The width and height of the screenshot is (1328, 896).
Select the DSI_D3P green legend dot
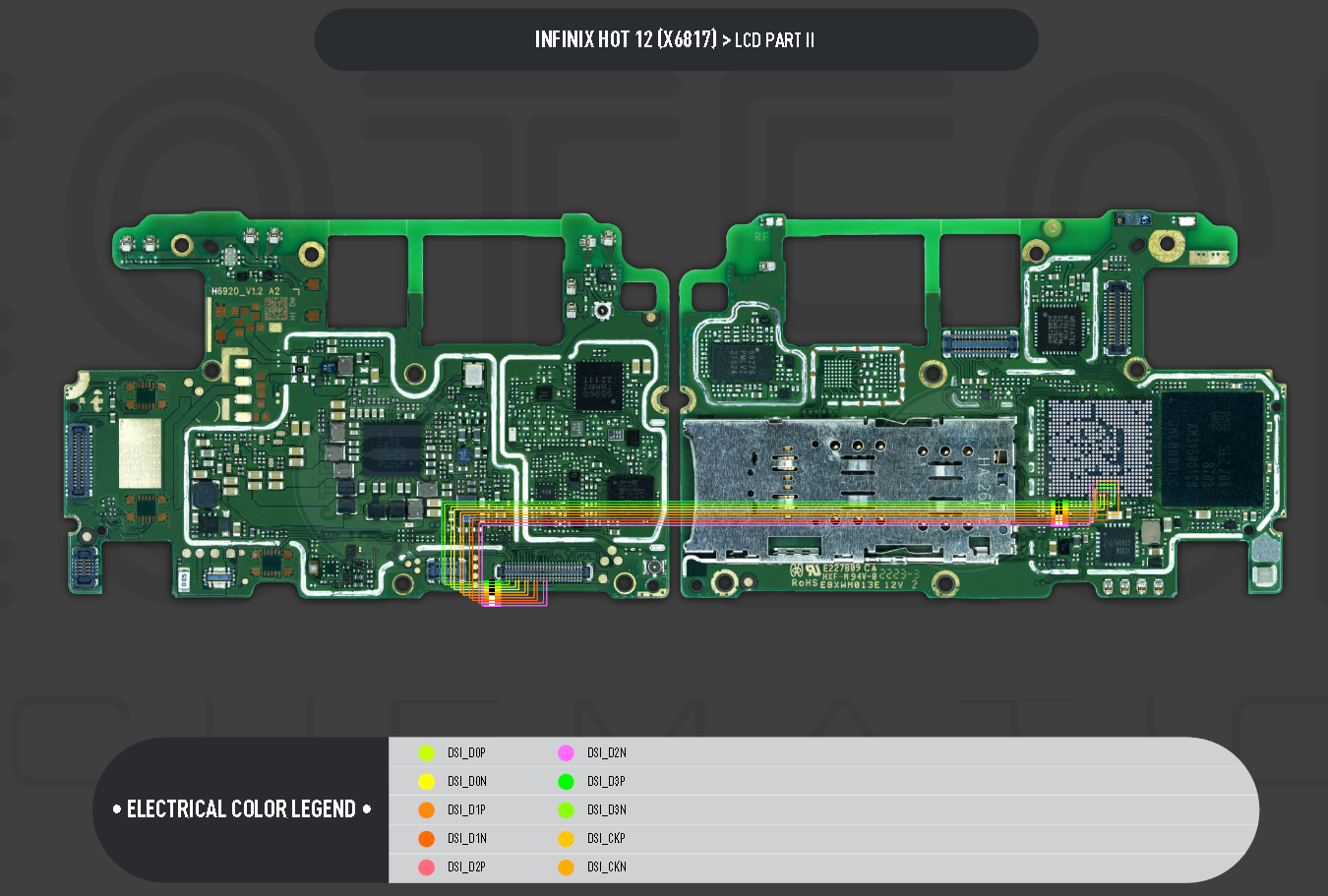[x=566, y=782]
